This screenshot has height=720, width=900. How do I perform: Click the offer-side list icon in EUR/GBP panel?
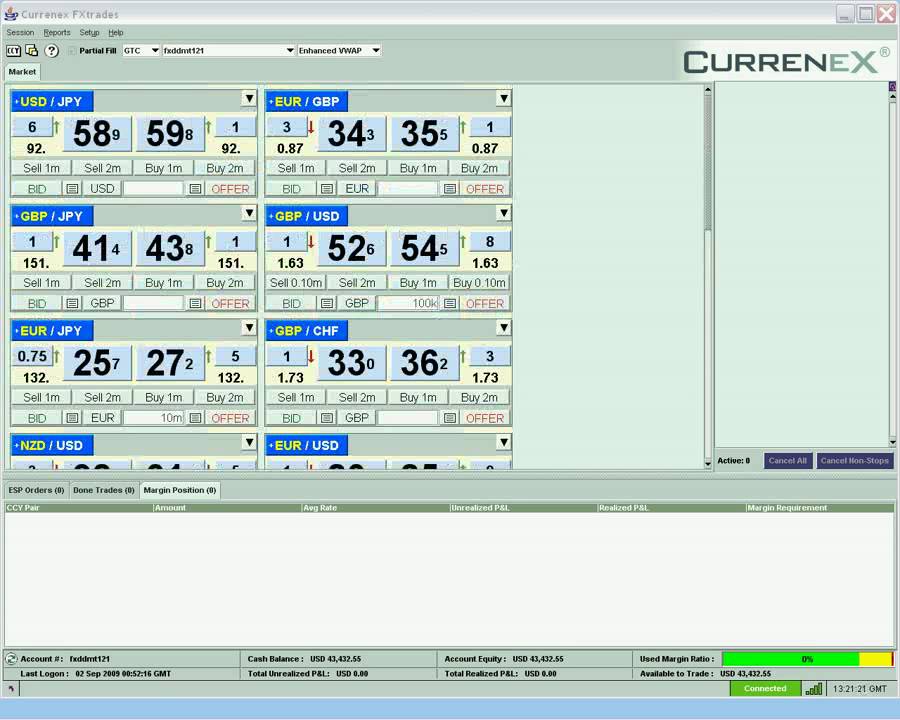[x=450, y=188]
